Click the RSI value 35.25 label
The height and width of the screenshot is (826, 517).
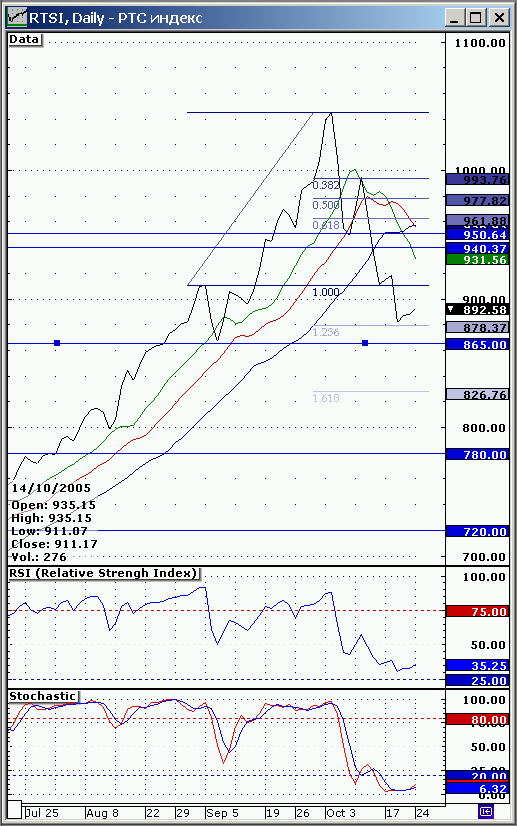[477, 665]
